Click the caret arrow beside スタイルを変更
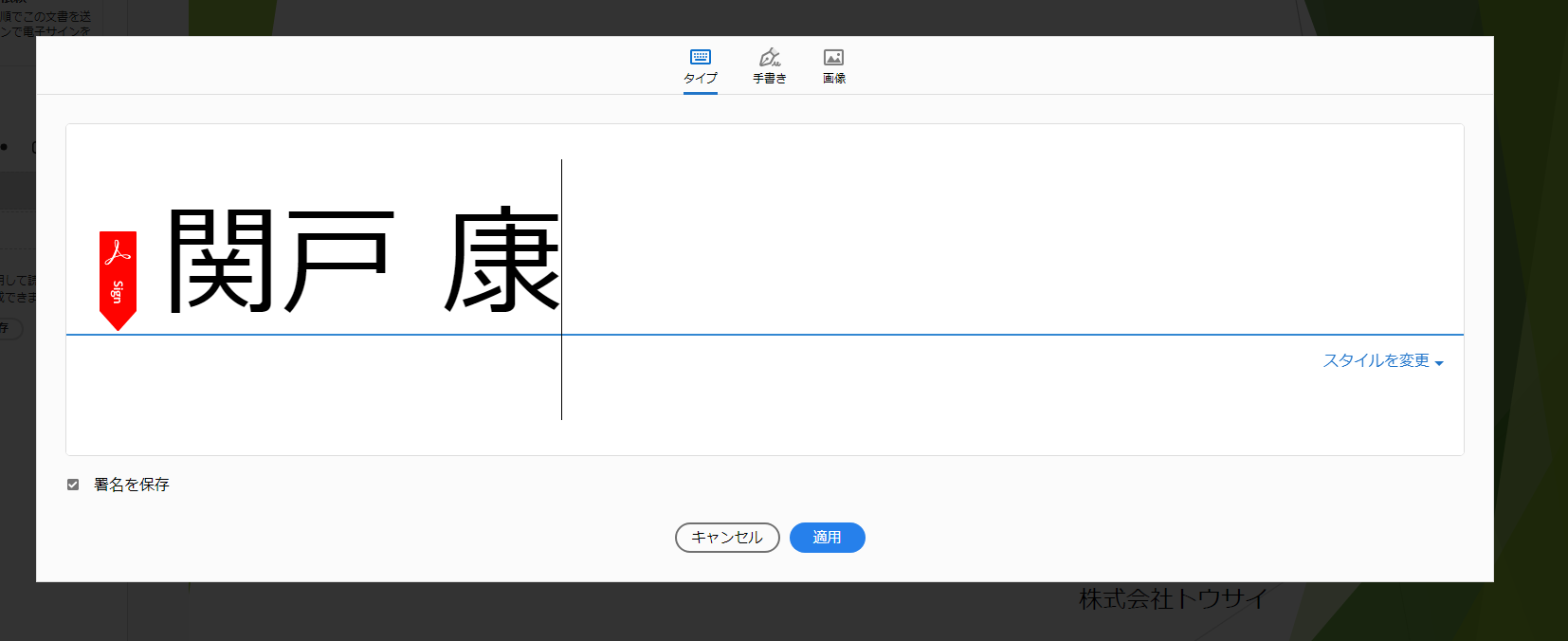The width and height of the screenshot is (1568, 641). point(1439,363)
